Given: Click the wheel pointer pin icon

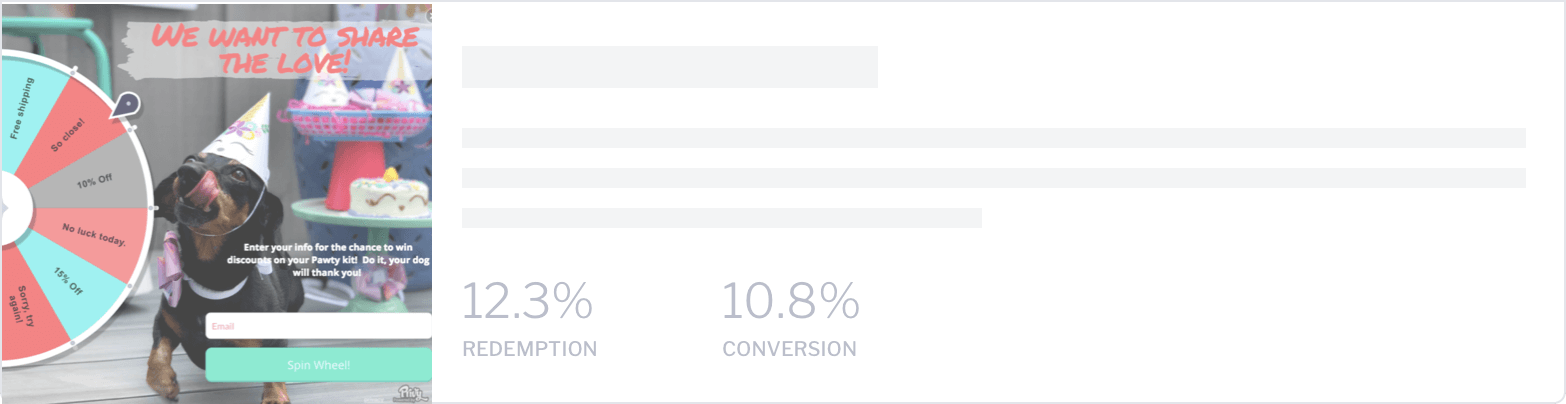Looking at the screenshot, I should tap(126, 108).
